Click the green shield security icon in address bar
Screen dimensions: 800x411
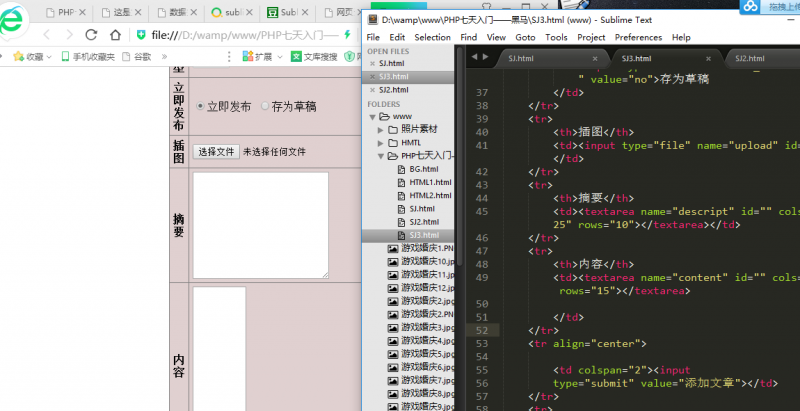tap(141, 35)
